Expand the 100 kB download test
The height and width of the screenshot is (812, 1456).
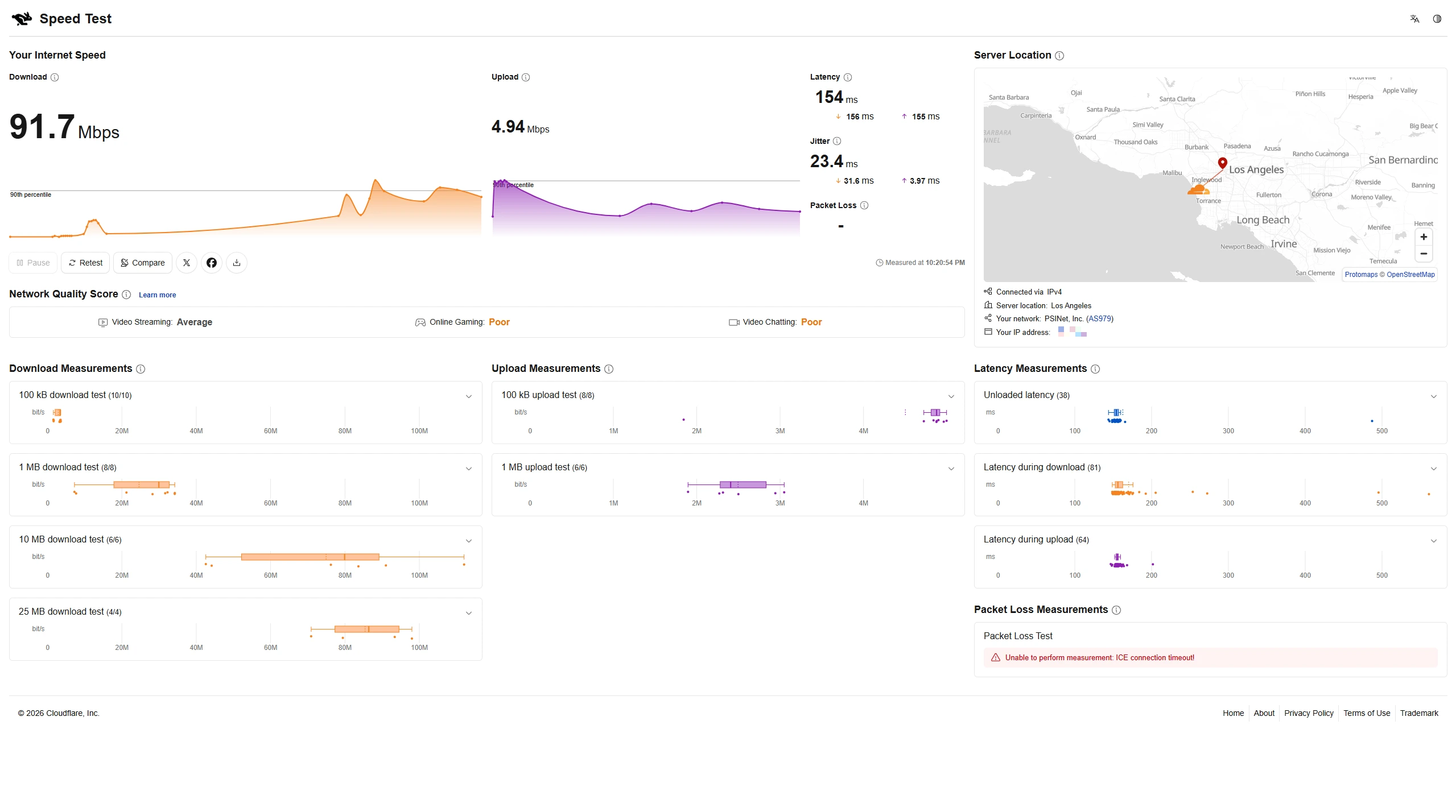(x=469, y=396)
